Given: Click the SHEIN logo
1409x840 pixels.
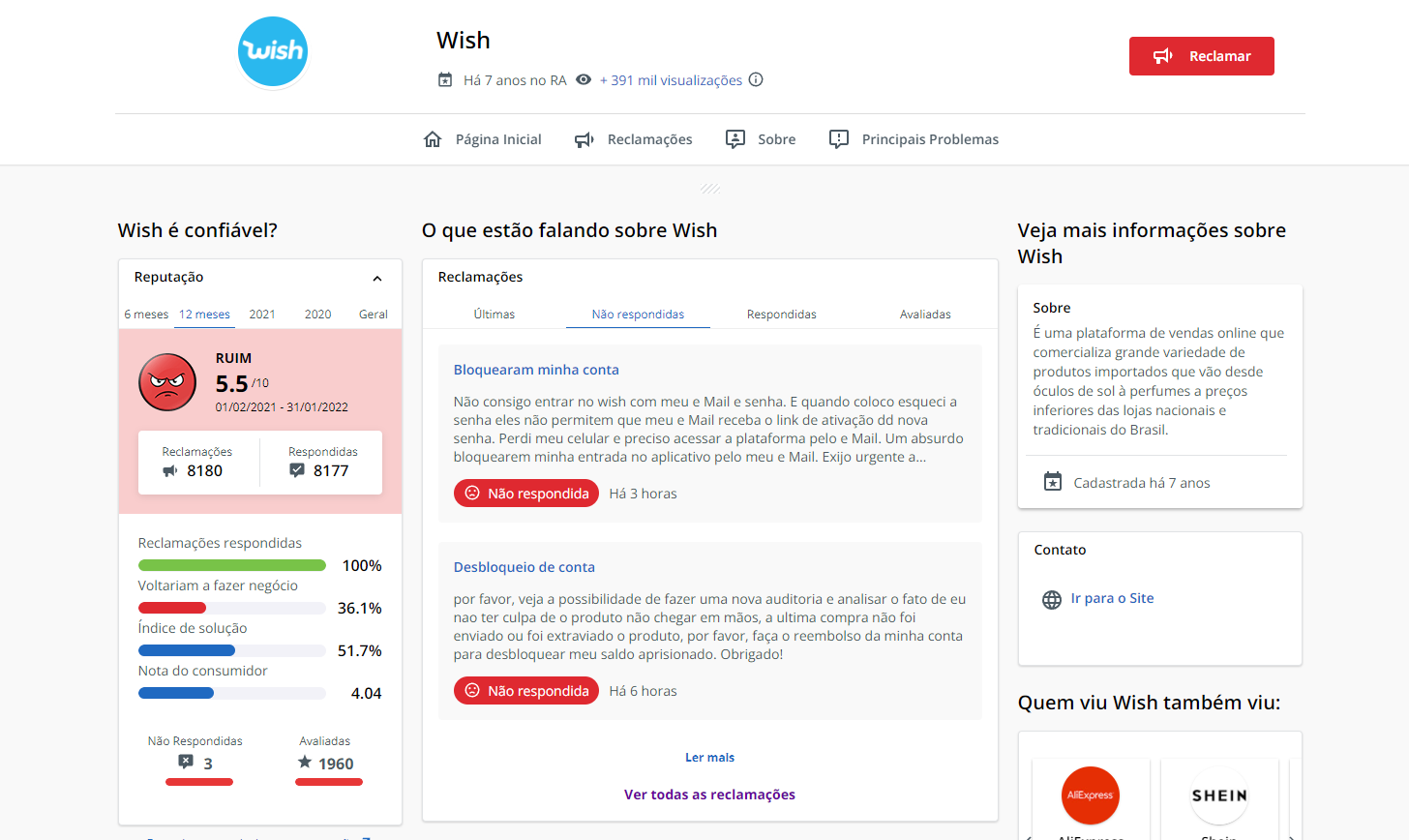Looking at the screenshot, I should click(1219, 795).
